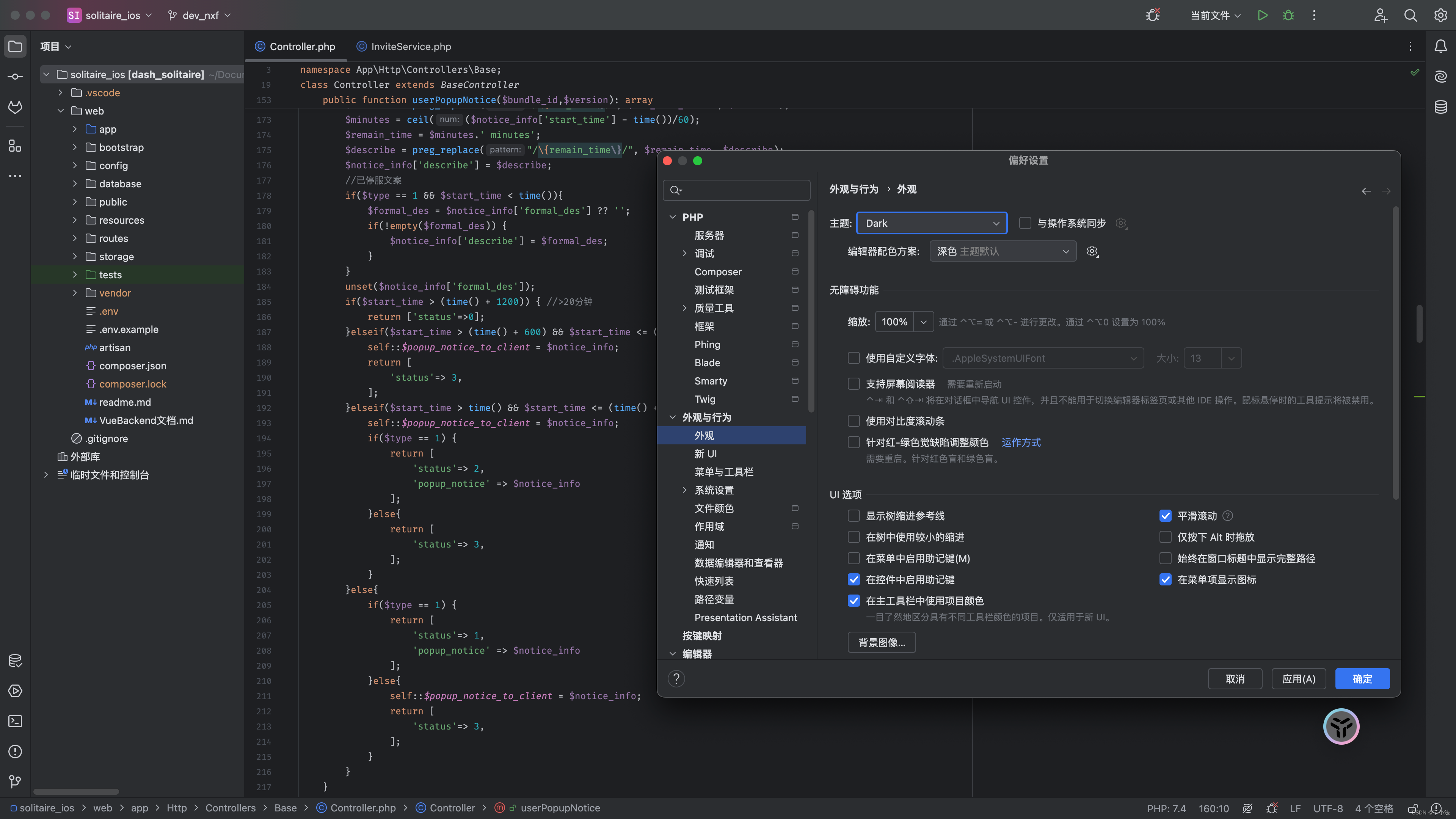The height and width of the screenshot is (819, 1456).
Task: Open the Dark theme dropdown
Action: (931, 223)
